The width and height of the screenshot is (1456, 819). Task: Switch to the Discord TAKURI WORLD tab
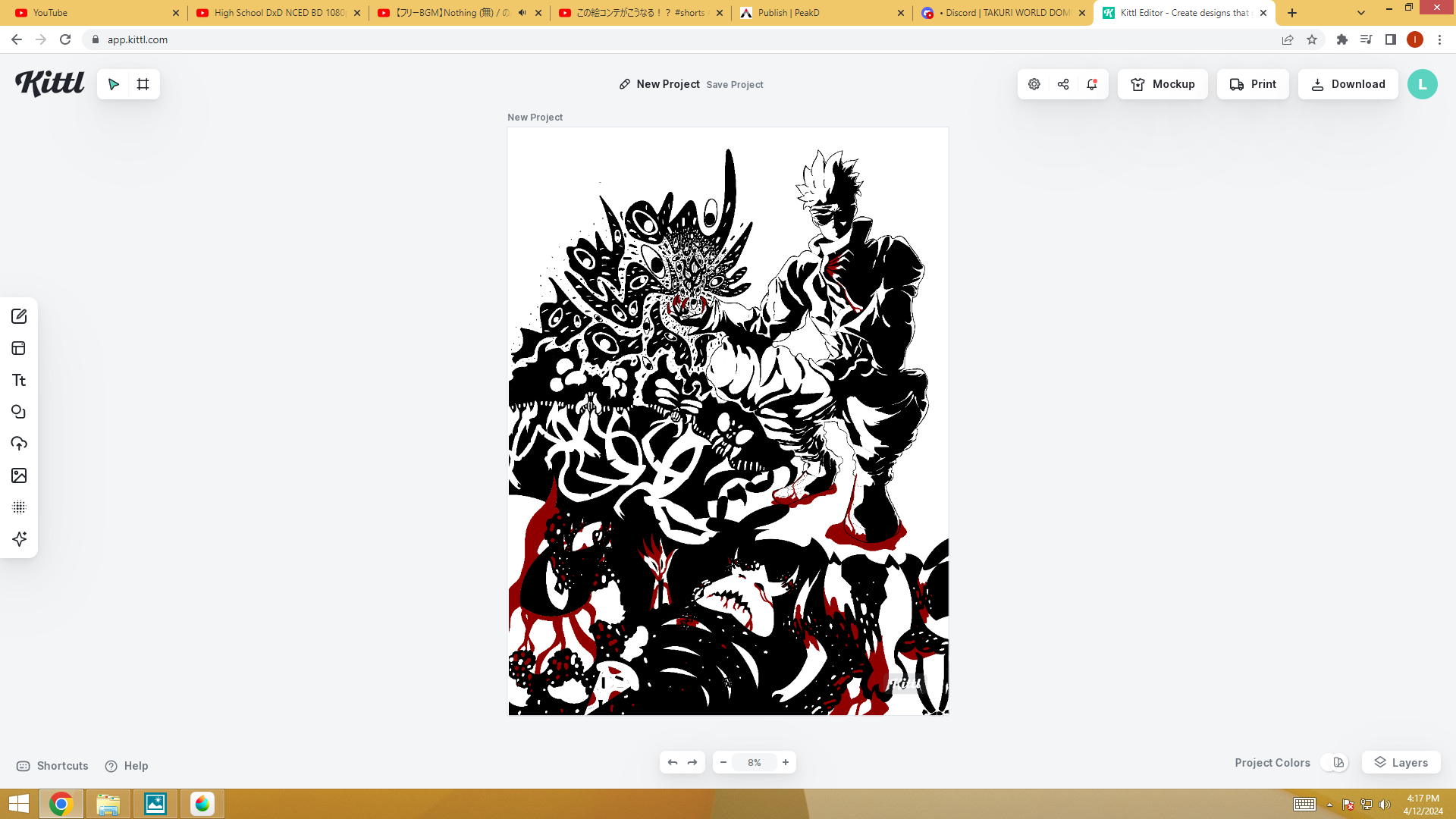pos(1003,13)
